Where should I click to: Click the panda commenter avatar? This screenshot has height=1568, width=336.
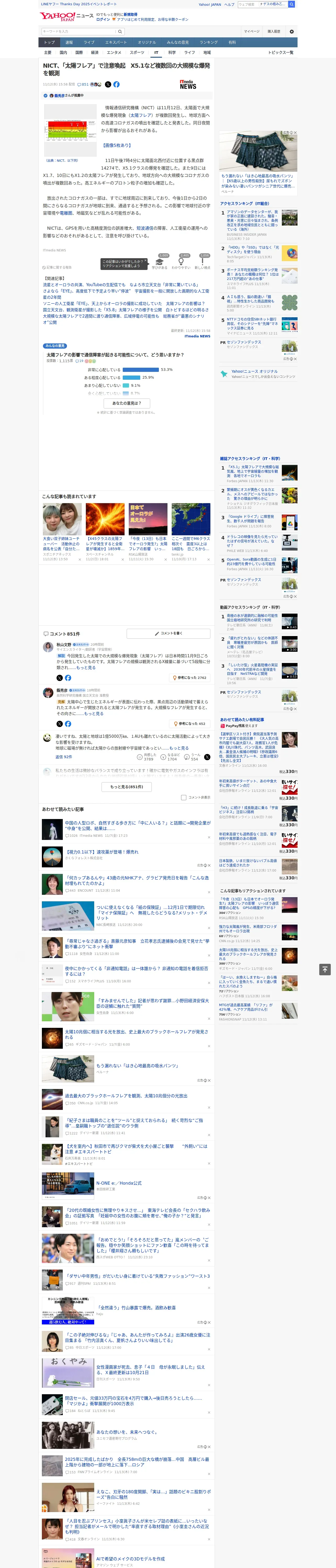pos(48,738)
